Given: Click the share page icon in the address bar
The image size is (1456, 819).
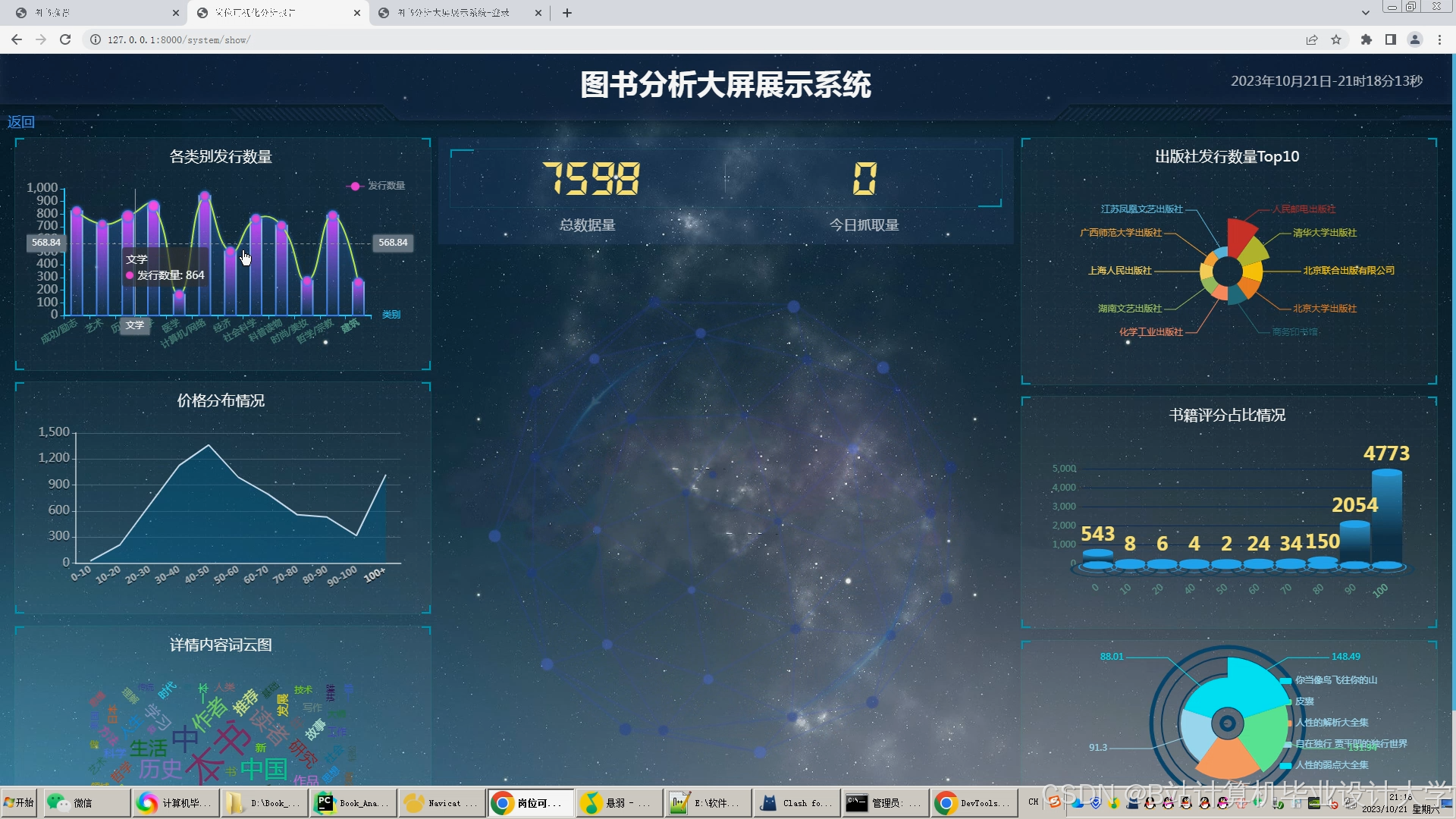Looking at the screenshot, I should point(1311,39).
